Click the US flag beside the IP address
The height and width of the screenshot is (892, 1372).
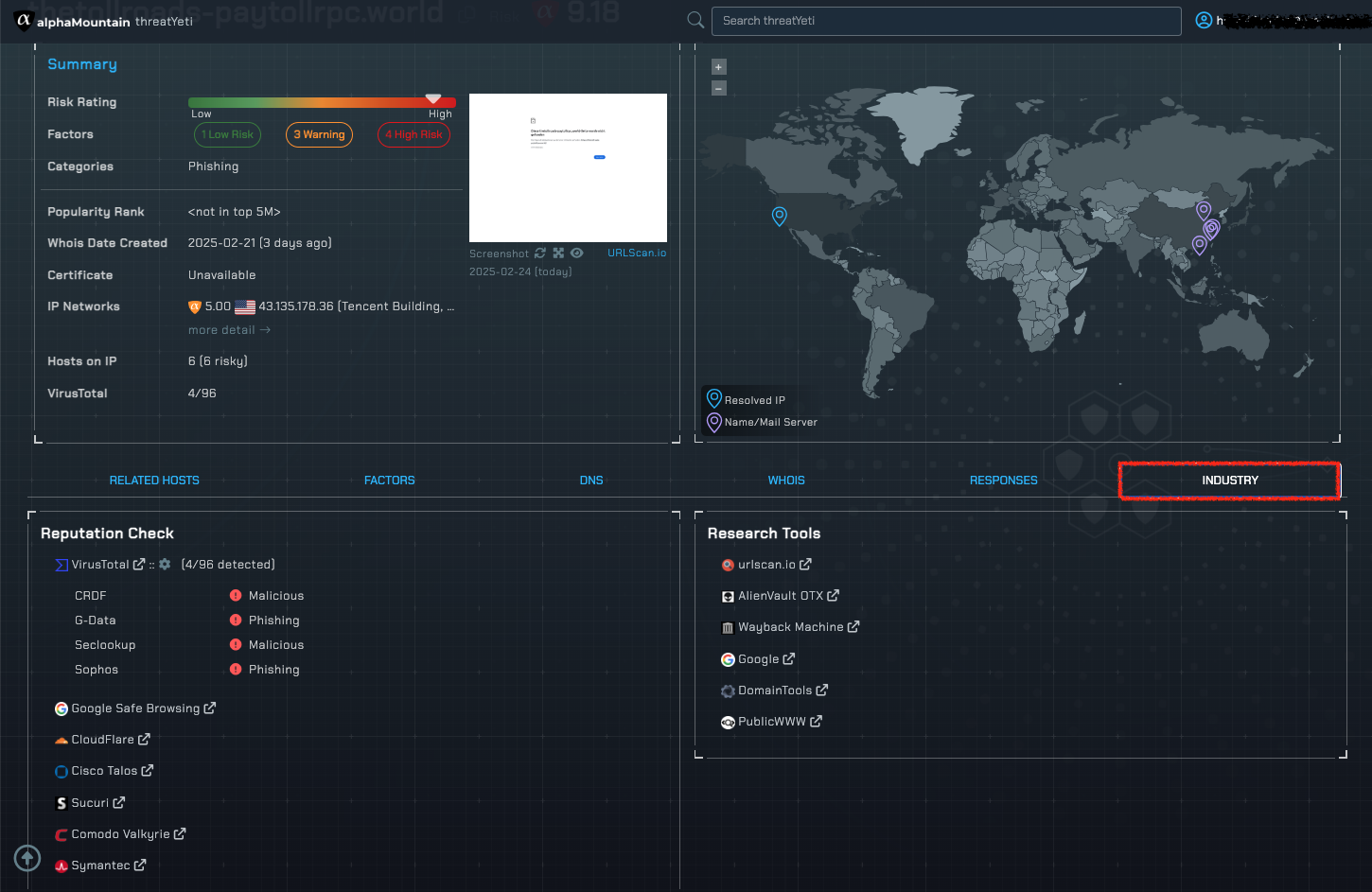tap(245, 306)
